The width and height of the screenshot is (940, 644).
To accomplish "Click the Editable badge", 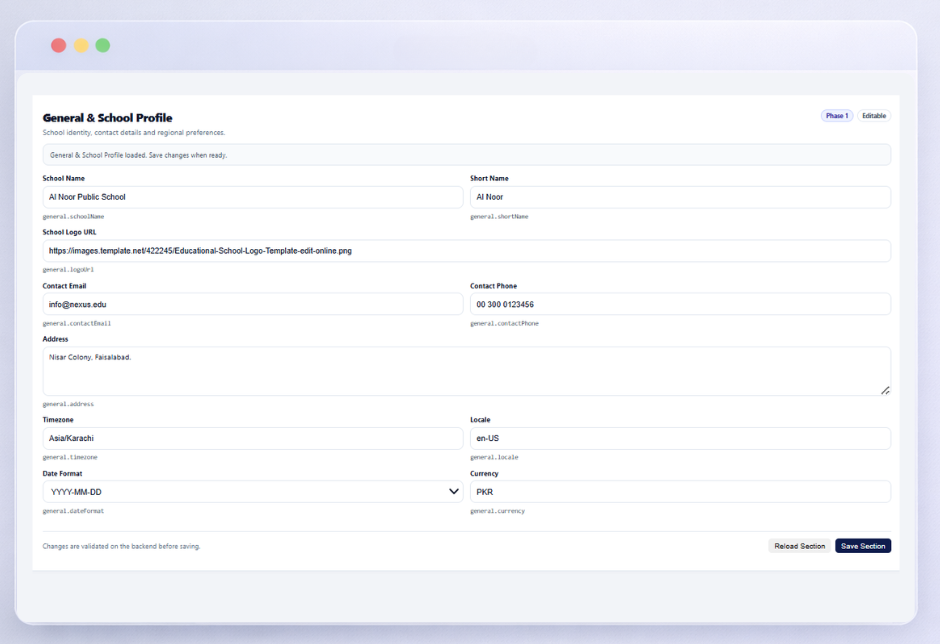I will click(x=873, y=116).
